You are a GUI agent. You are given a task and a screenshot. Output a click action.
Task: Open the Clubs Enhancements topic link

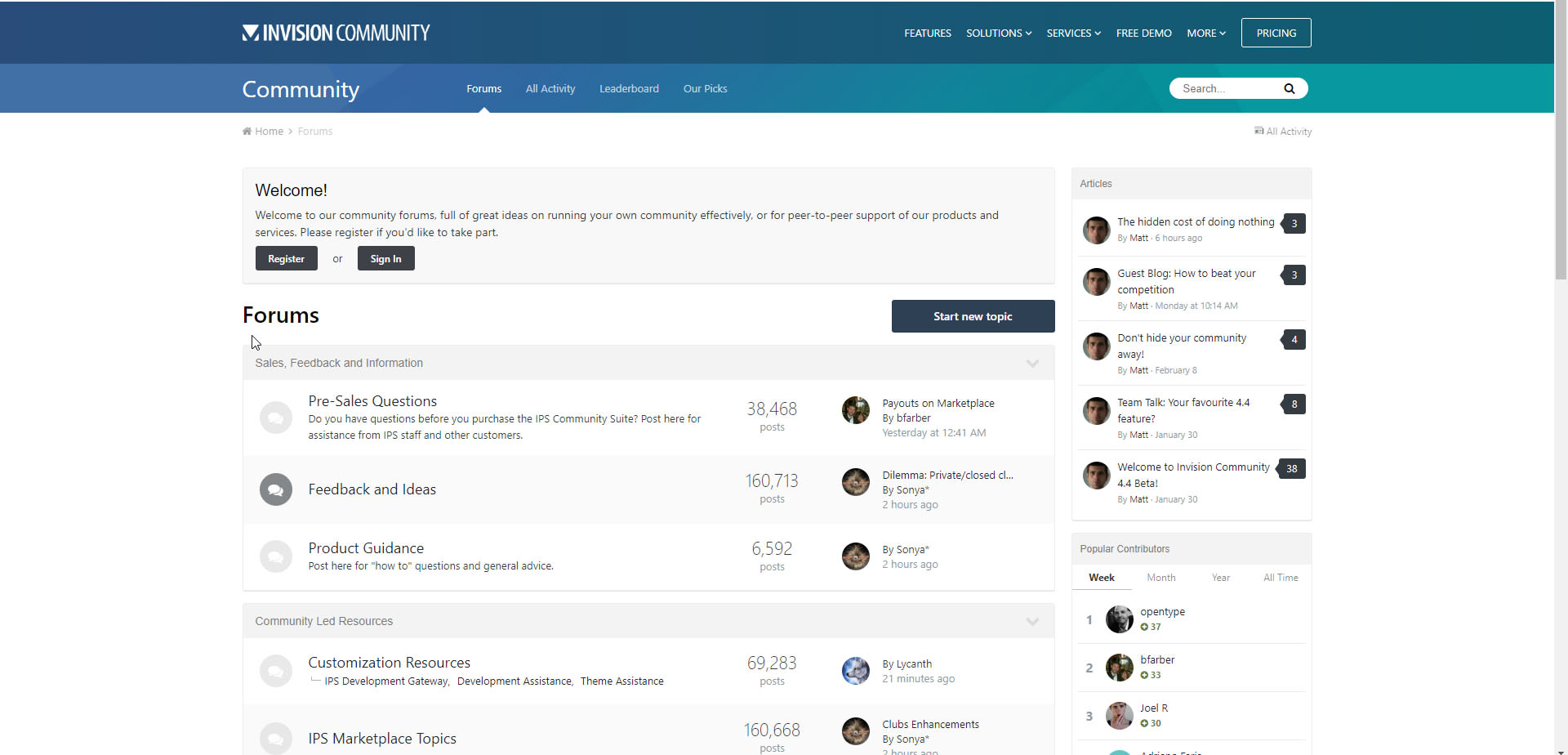click(x=930, y=725)
